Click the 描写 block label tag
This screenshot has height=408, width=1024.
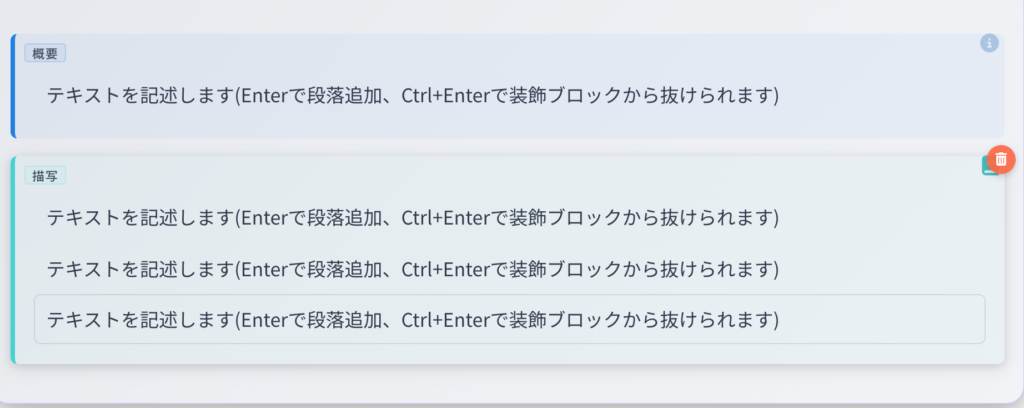[x=45, y=175]
